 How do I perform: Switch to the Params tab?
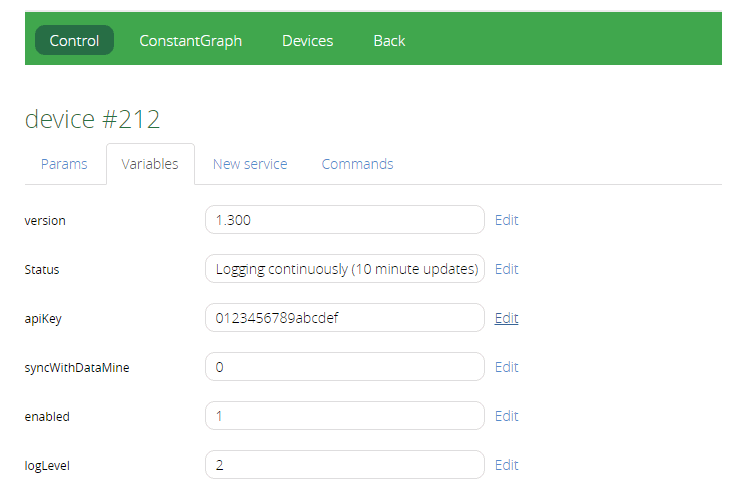coord(64,164)
